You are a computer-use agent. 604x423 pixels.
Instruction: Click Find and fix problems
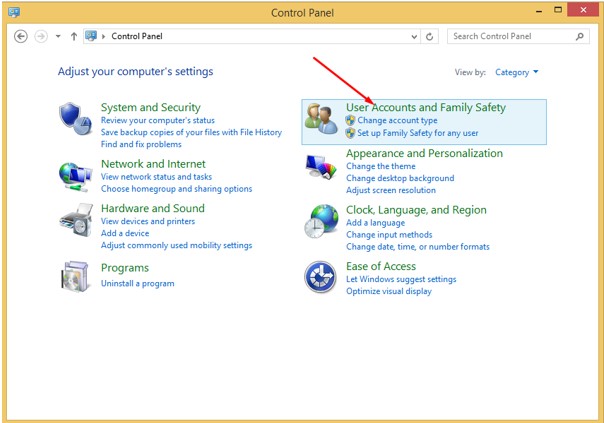click(x=141, y=144)
